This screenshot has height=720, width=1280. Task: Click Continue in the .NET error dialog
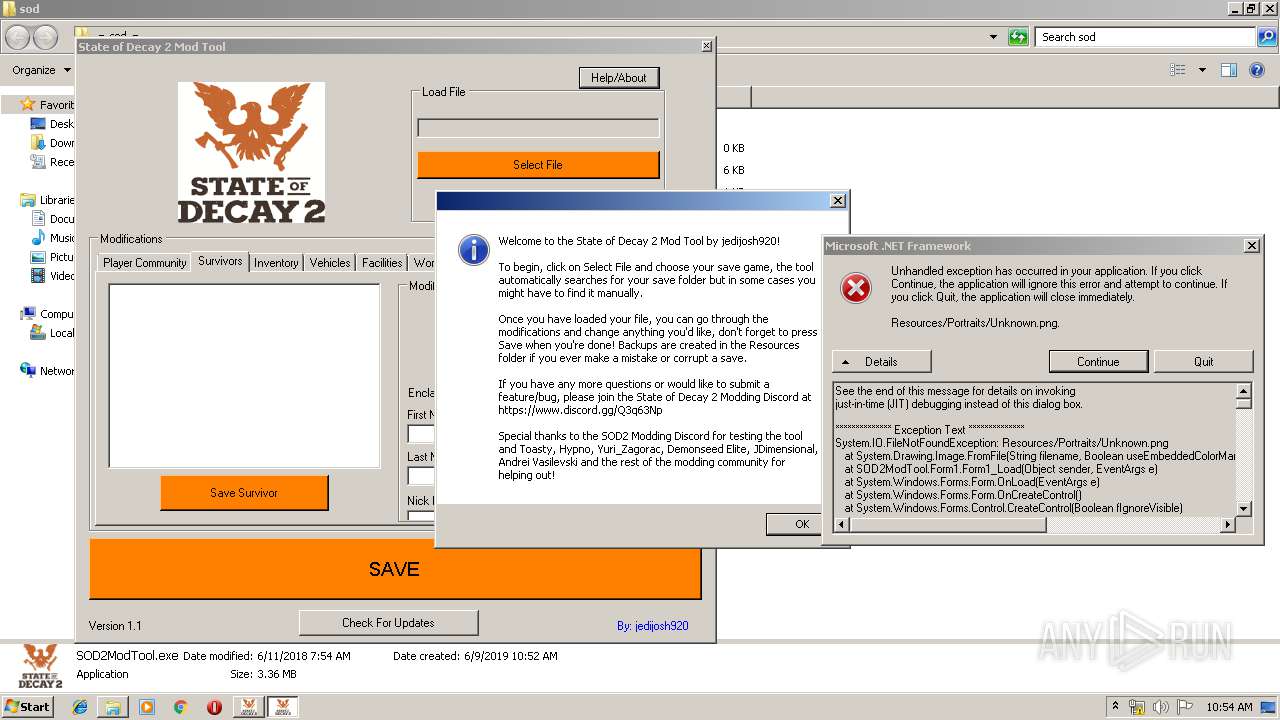coord(1098,362)
